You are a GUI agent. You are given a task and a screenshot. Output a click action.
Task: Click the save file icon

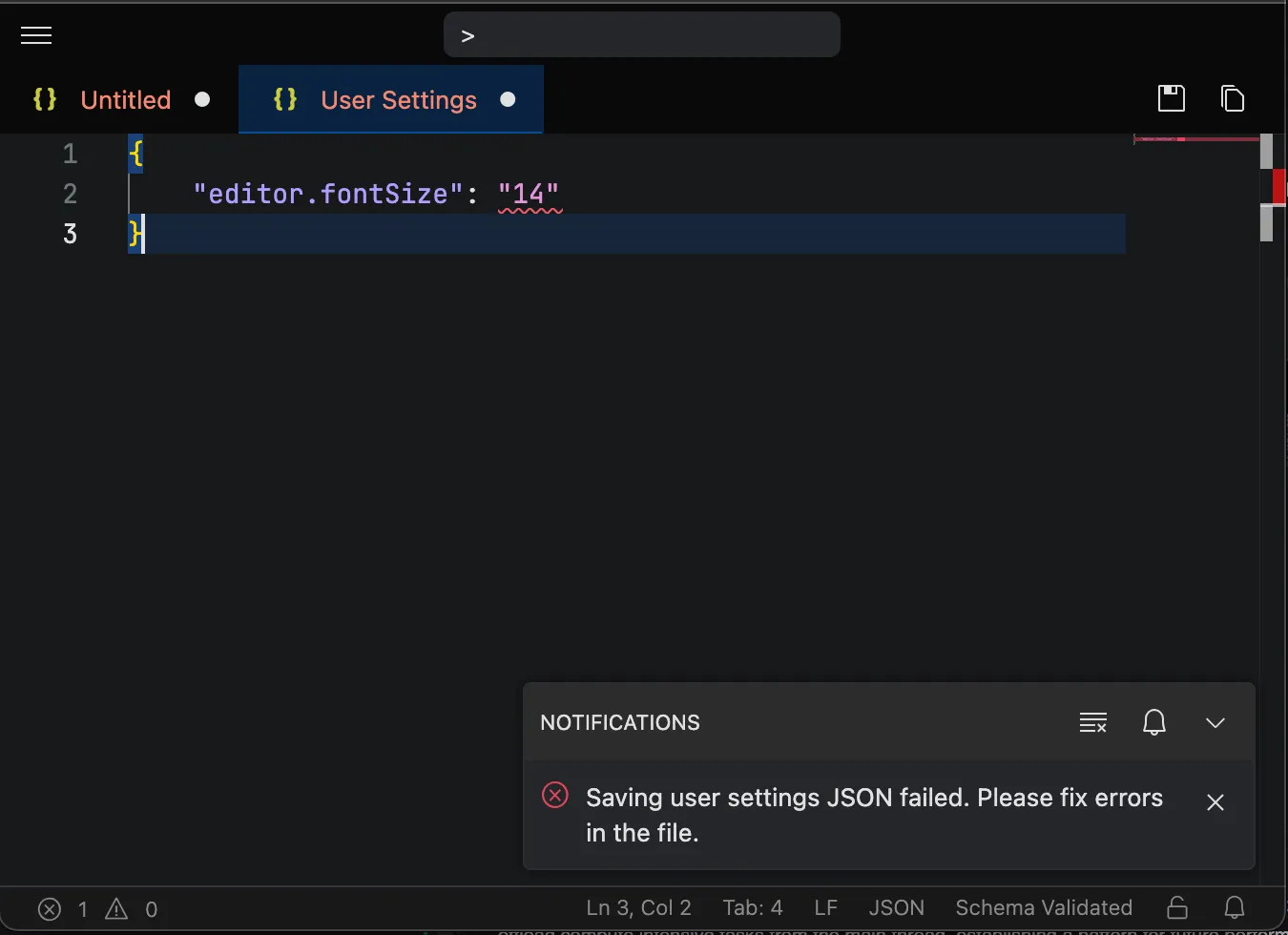tap(1171, 98)
